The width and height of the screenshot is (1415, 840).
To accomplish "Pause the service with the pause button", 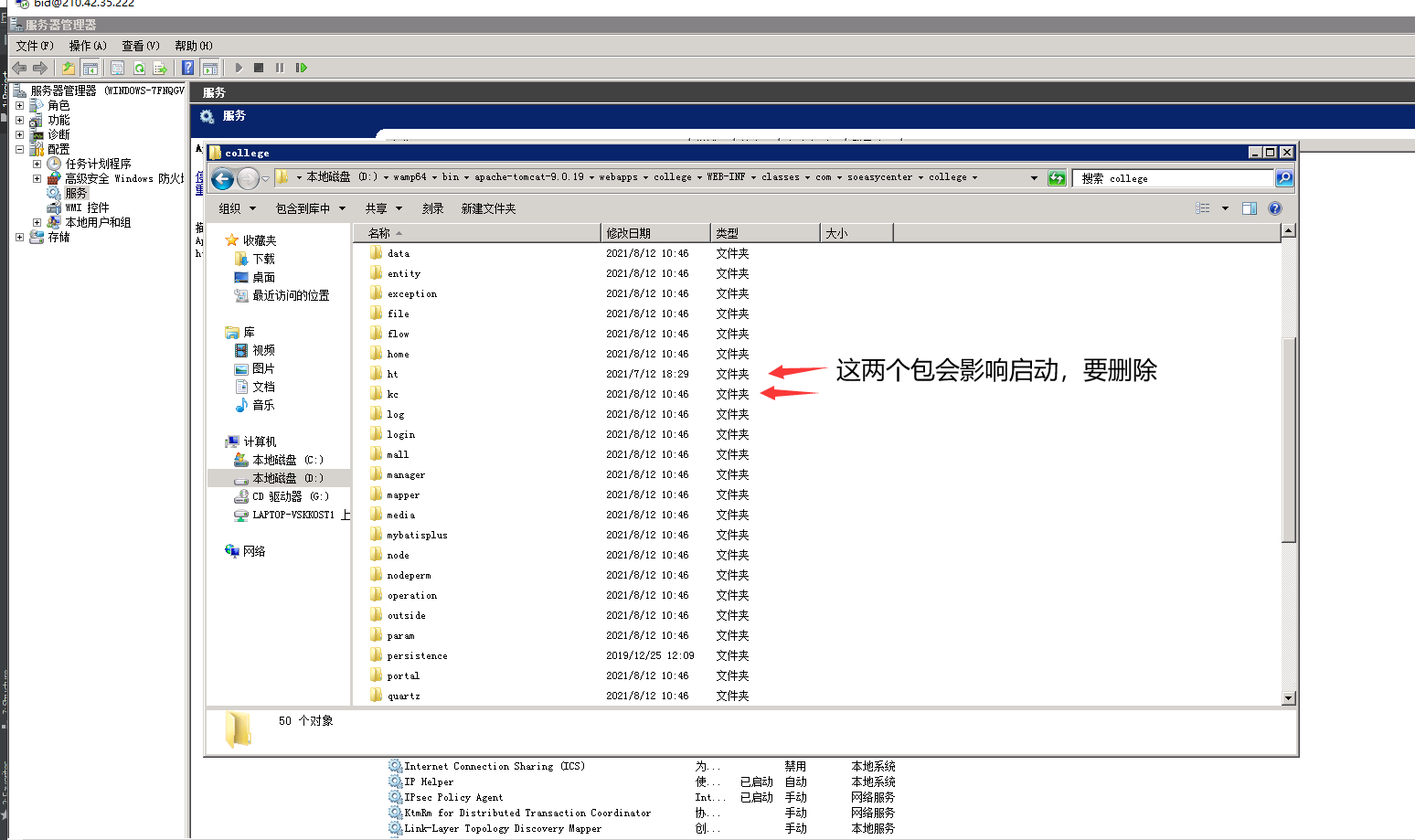I will (x=280, y=68).
